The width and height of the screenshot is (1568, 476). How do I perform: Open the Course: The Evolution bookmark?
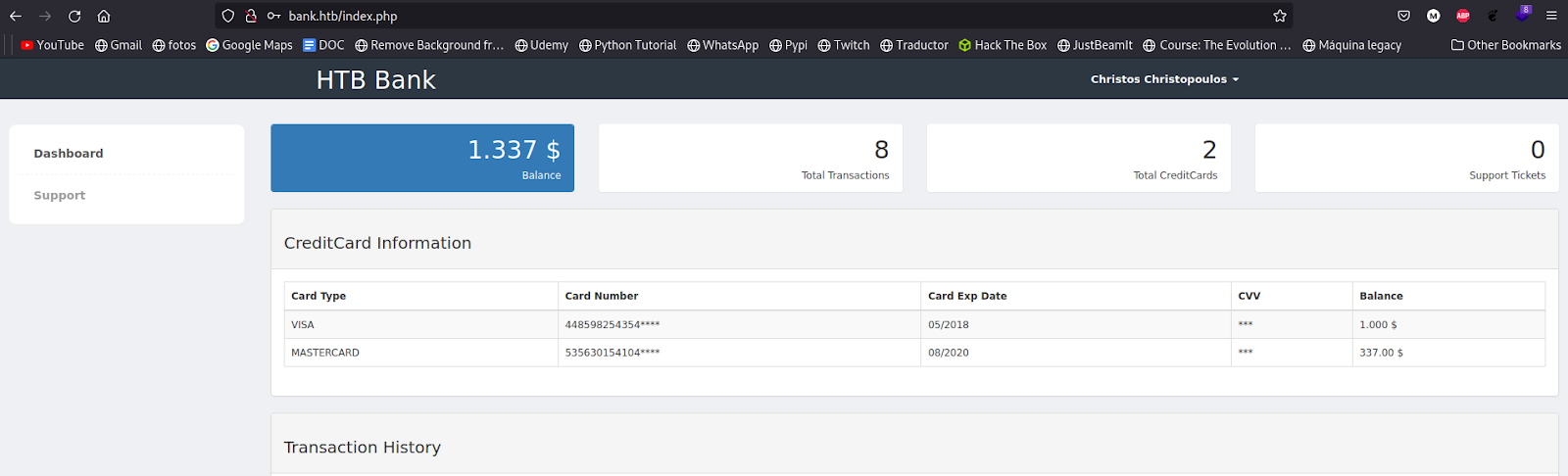click(x=1217, y=45)
